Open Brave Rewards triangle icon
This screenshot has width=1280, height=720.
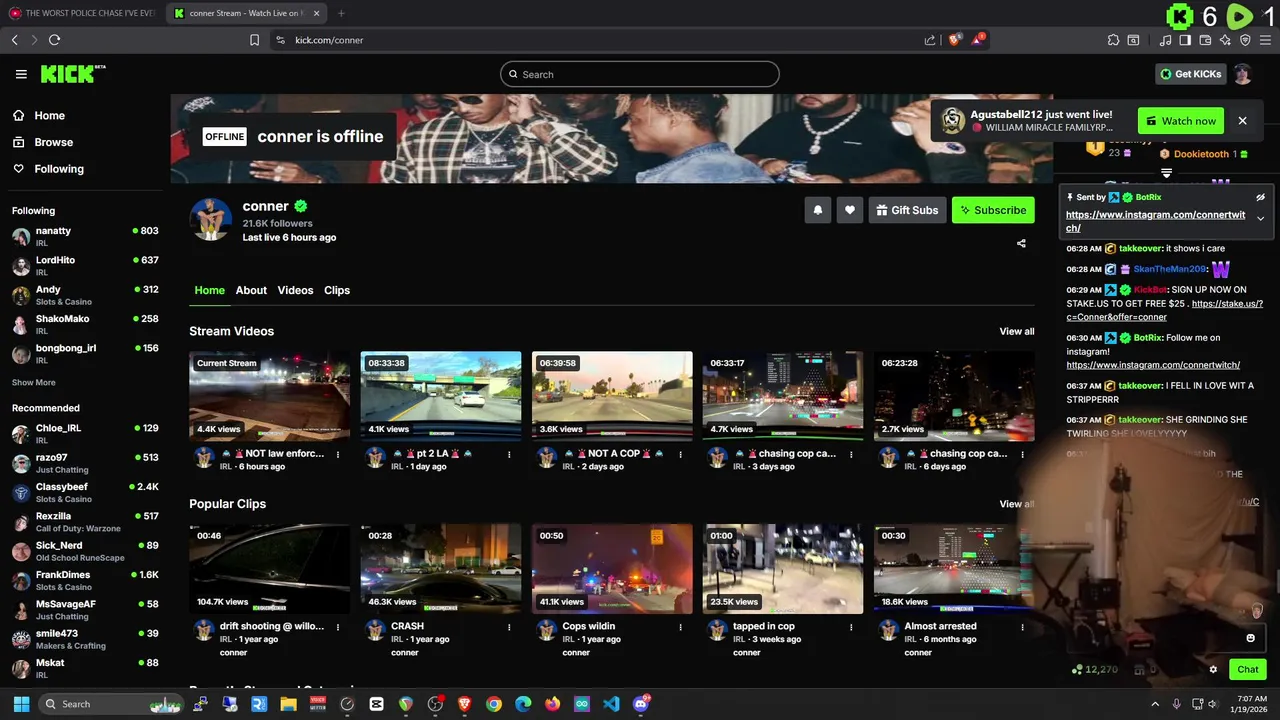coord(979,40)
